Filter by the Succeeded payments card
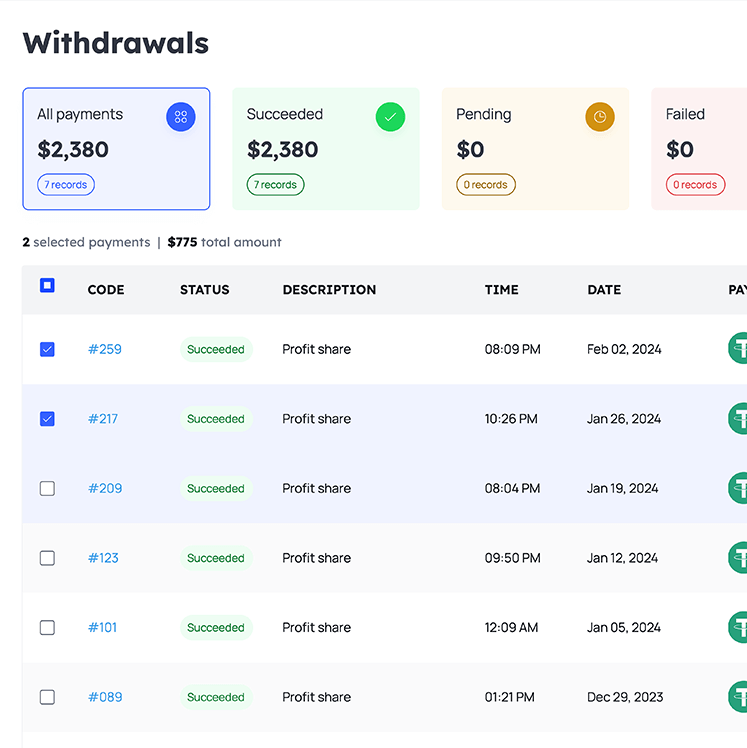Image resolution: width=747 pixels, height=748 pixels. tap(325, 149)
